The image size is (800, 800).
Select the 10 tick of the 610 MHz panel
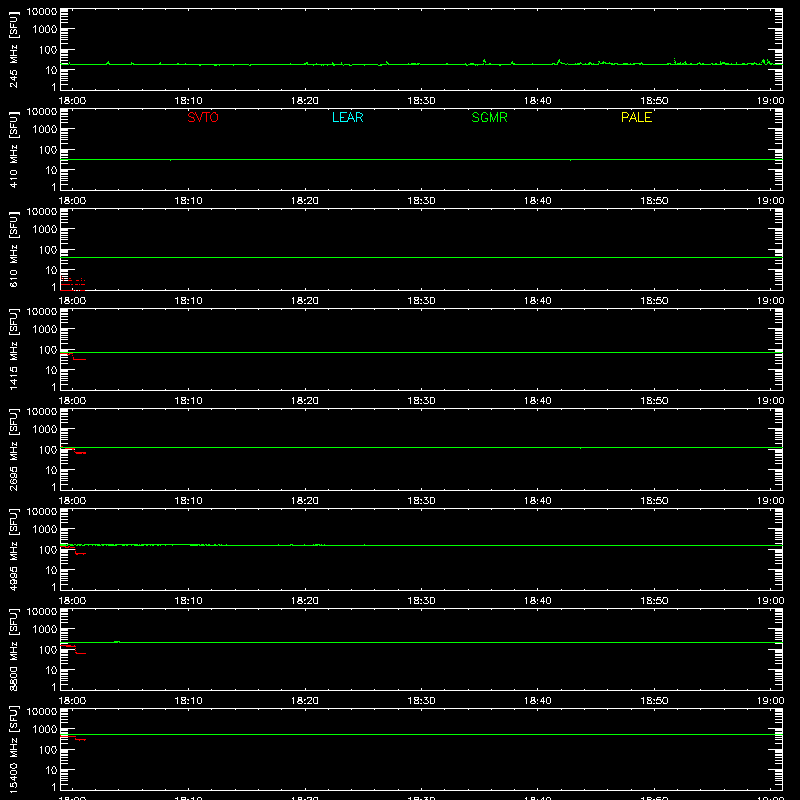pyautogui.click(x=51, y=270)
